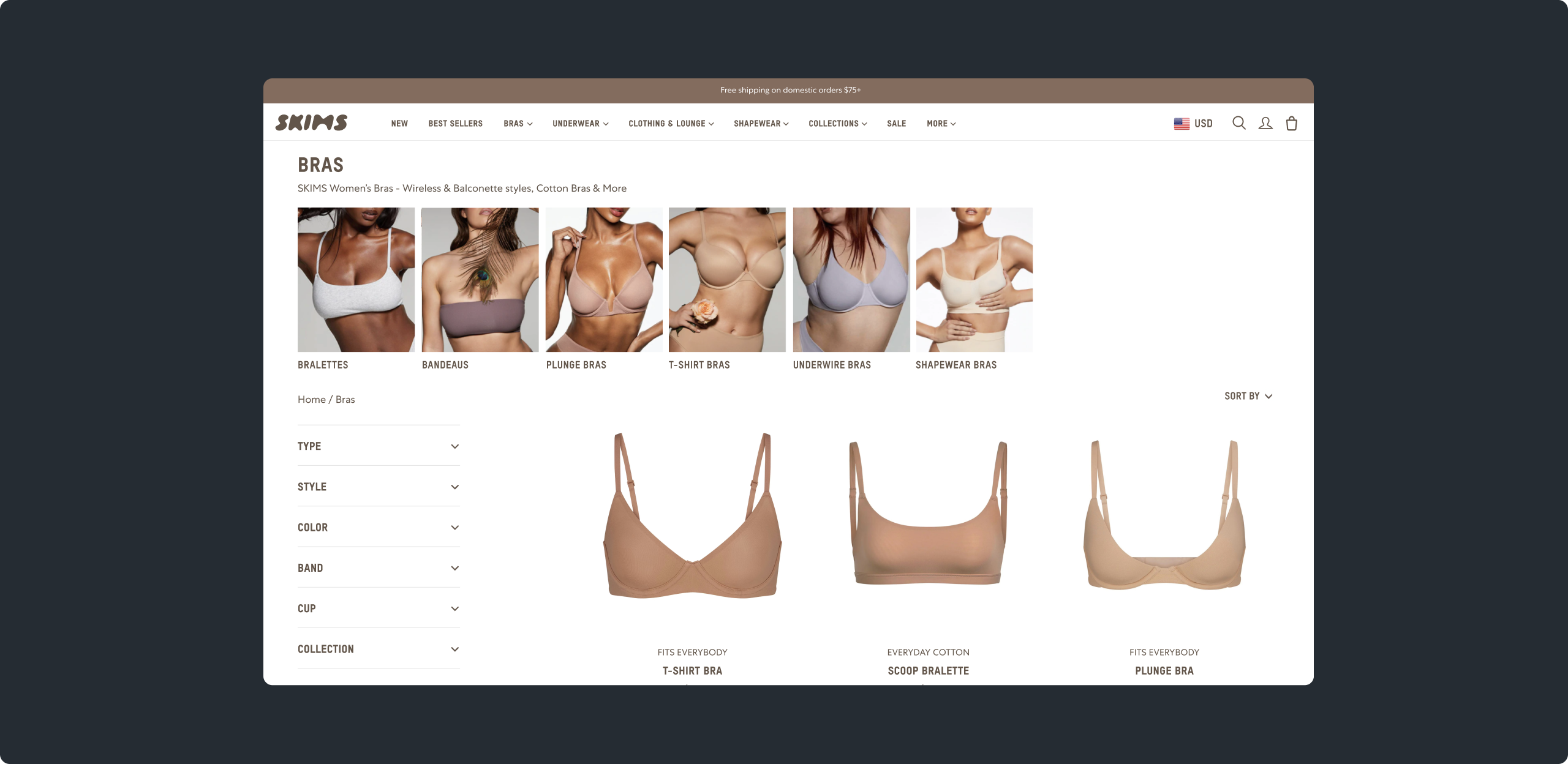Expand the COLOR filter
Image resolution: width=1568 pixels, height=764 pixels.
point(379,527)
